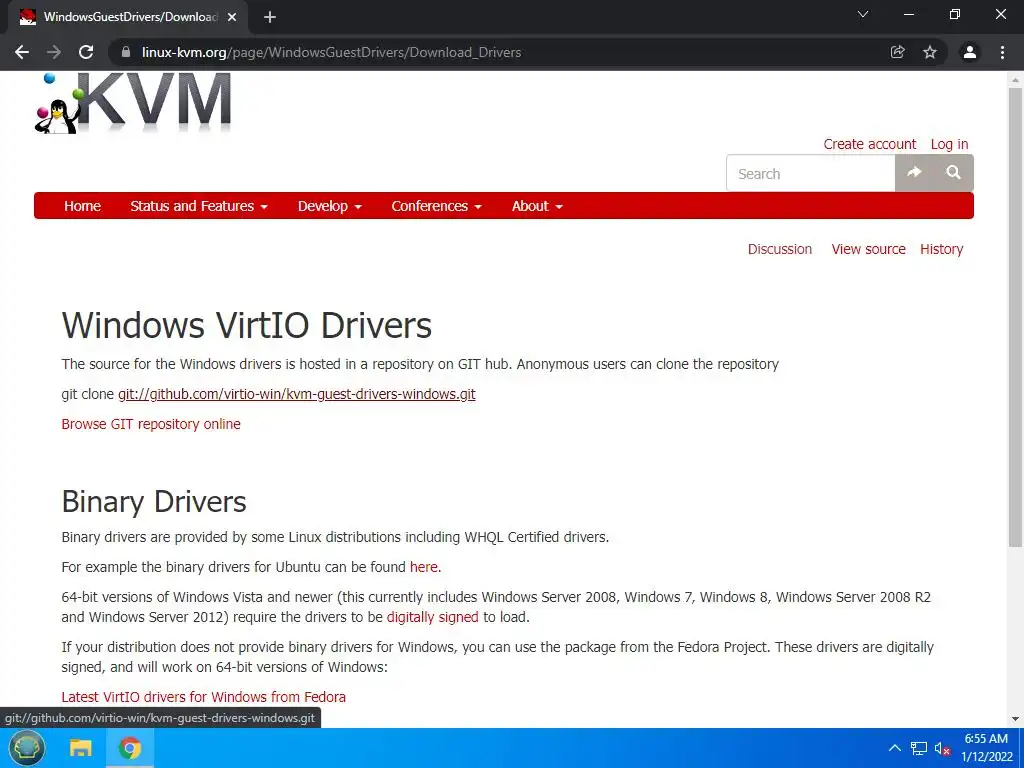Bookmark this page with the star icon
The image size is (1024, 768).
tap(930, 52)
